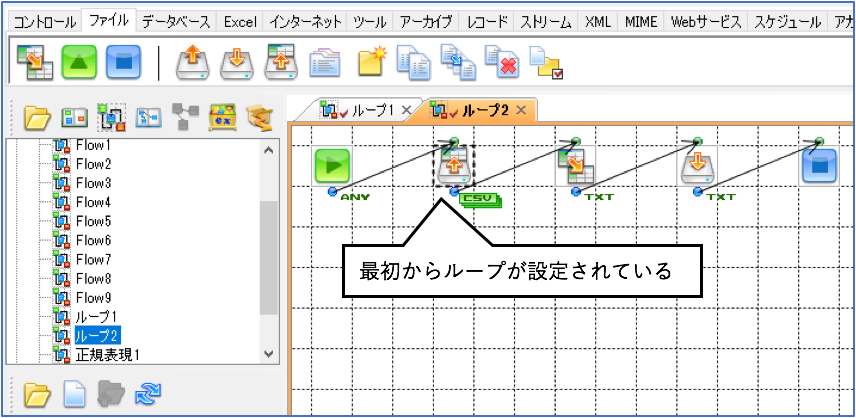Select Flow7 in the flow tree
The width and height of the screenshot is (856, 418).
[93, 259]
